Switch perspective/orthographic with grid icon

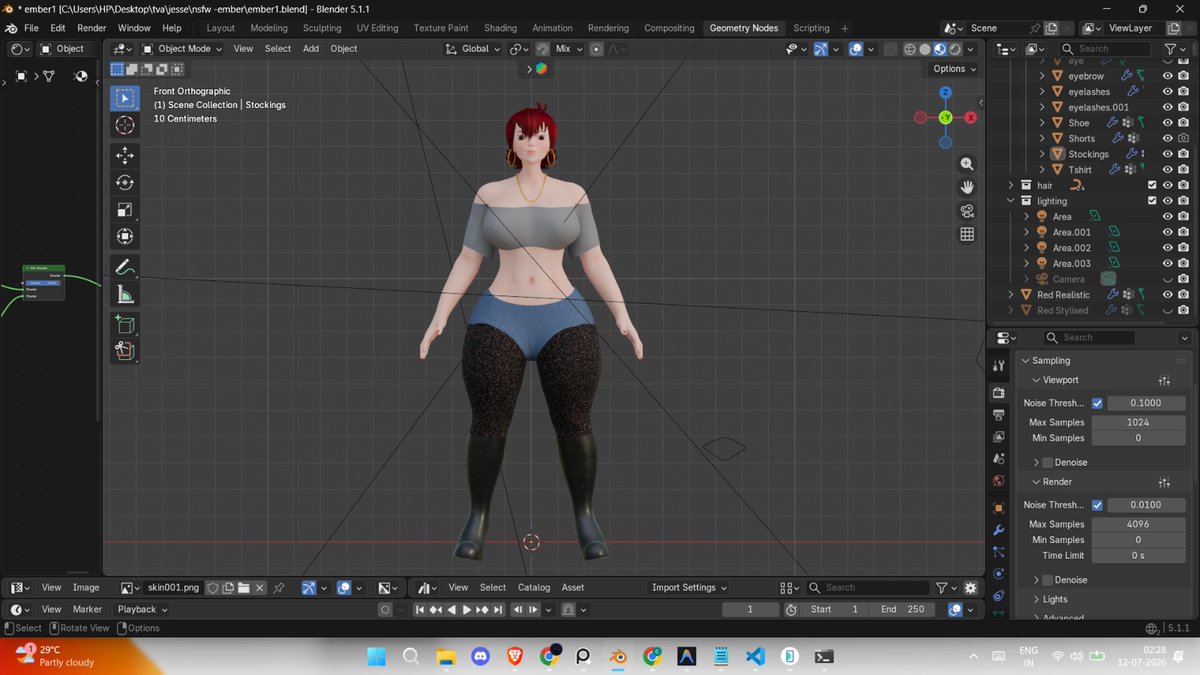coord(967,234)
